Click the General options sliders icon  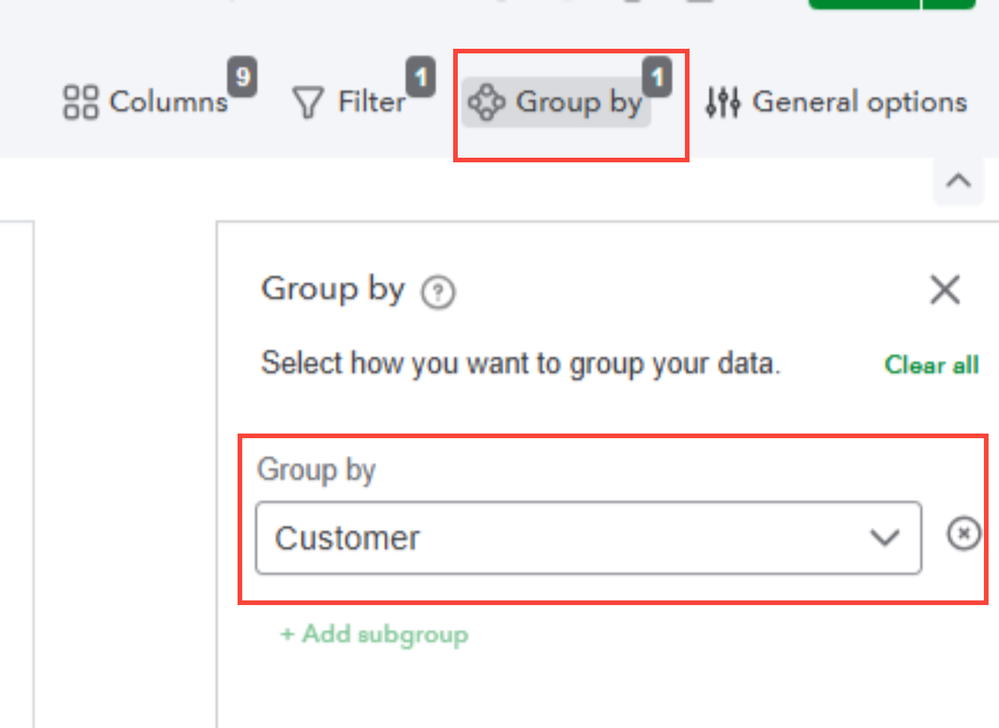[x=723, y=102]
